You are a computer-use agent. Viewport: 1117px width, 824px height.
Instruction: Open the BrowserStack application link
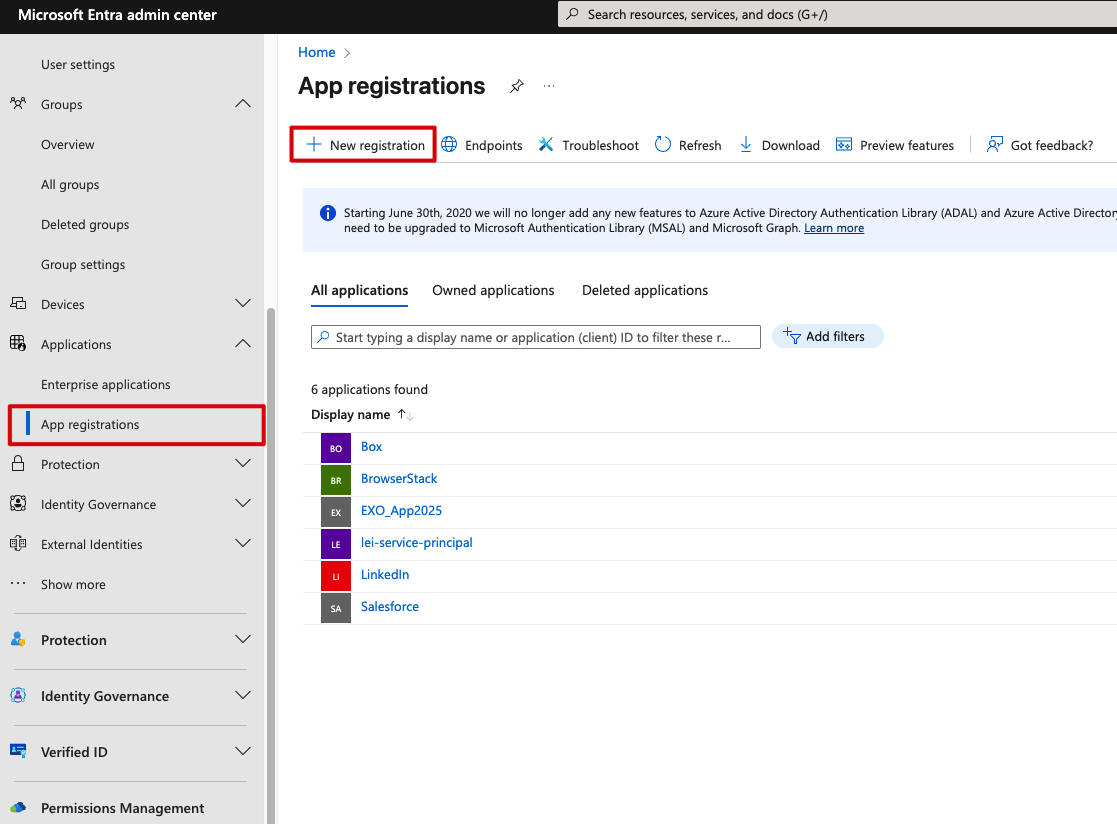399,479
